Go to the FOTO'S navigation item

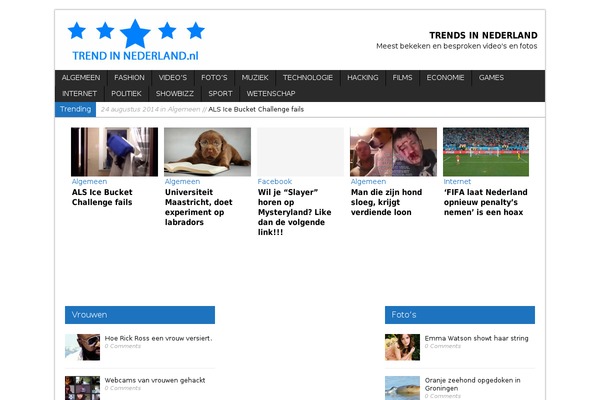click(x=214, y=78)
